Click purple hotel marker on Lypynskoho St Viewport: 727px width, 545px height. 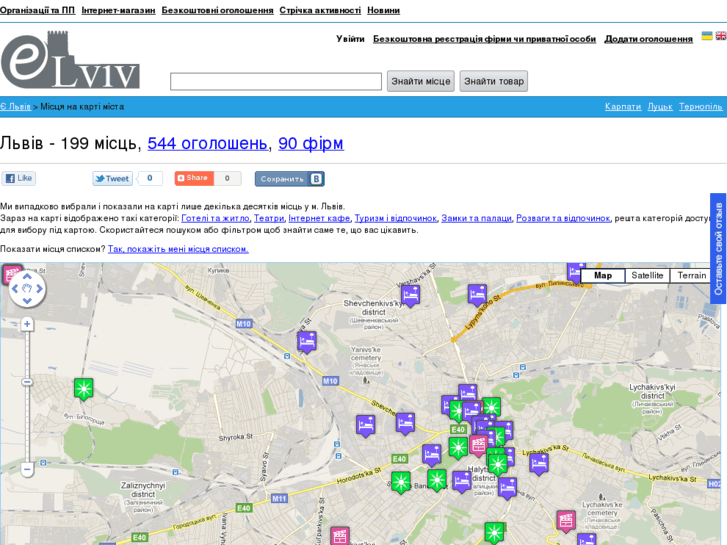[x=477, y=295]
